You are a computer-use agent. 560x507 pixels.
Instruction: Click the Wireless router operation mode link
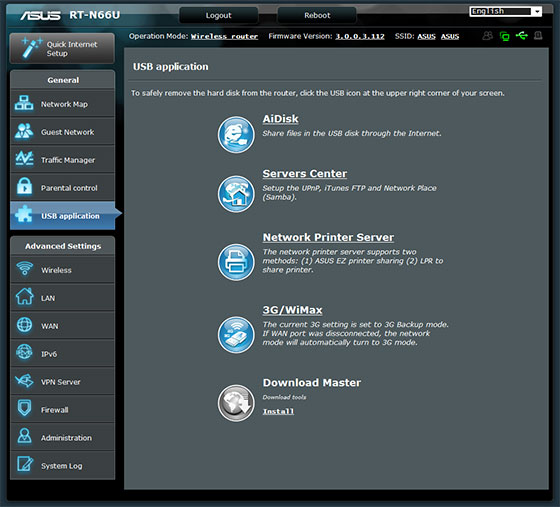click(x=224, y=36)
